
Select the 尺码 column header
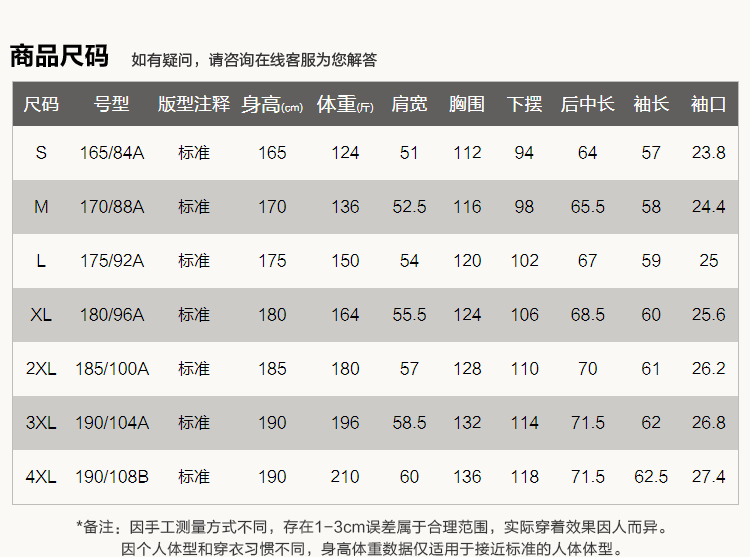pos(41,104)
